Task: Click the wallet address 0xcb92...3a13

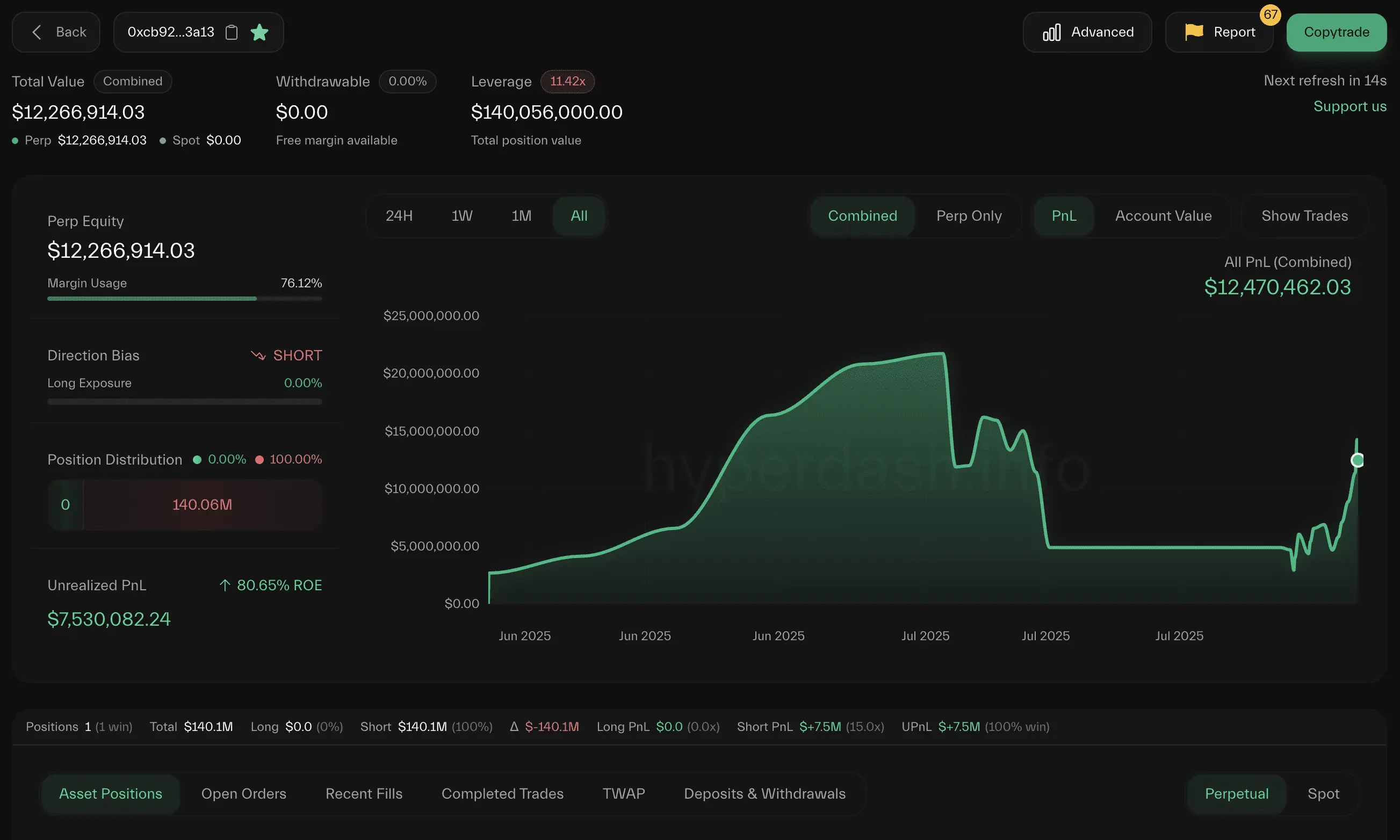Action: pyautogui.click(x=171, y=32)
